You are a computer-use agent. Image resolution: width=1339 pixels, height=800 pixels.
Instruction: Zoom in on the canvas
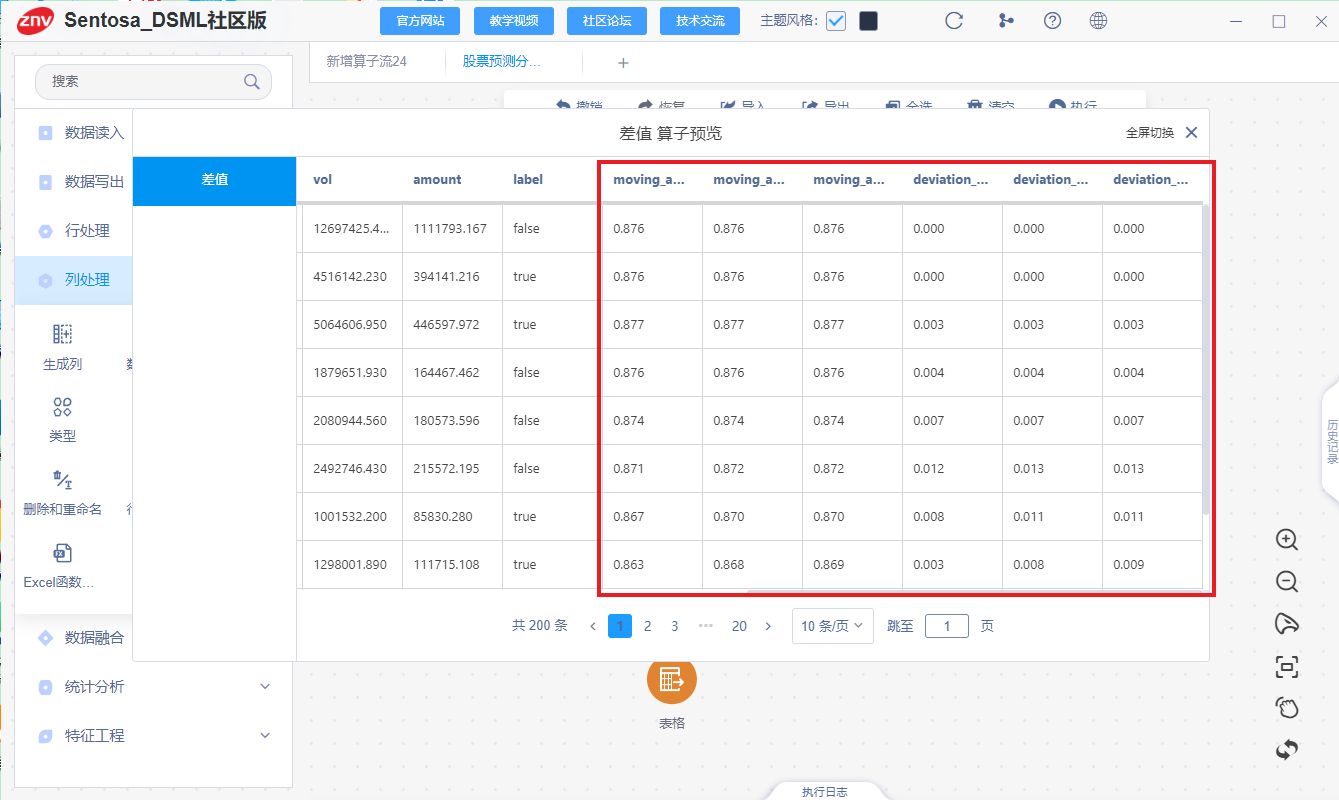pyautogui.click(x=1287, y=540)
